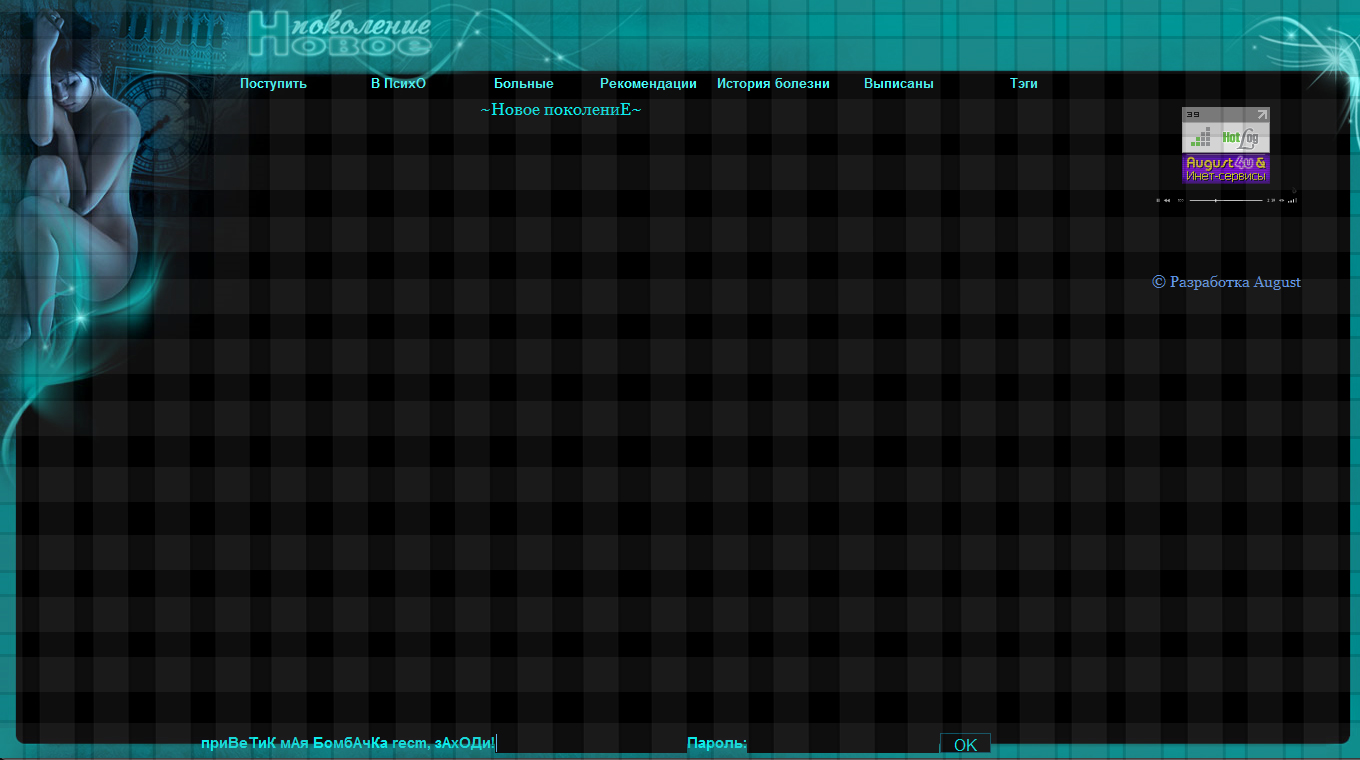The image size is (1360, 760).
Task: Click the greeting text приВеТиК мАя БомбАчКа
Action: click(294, 743)
